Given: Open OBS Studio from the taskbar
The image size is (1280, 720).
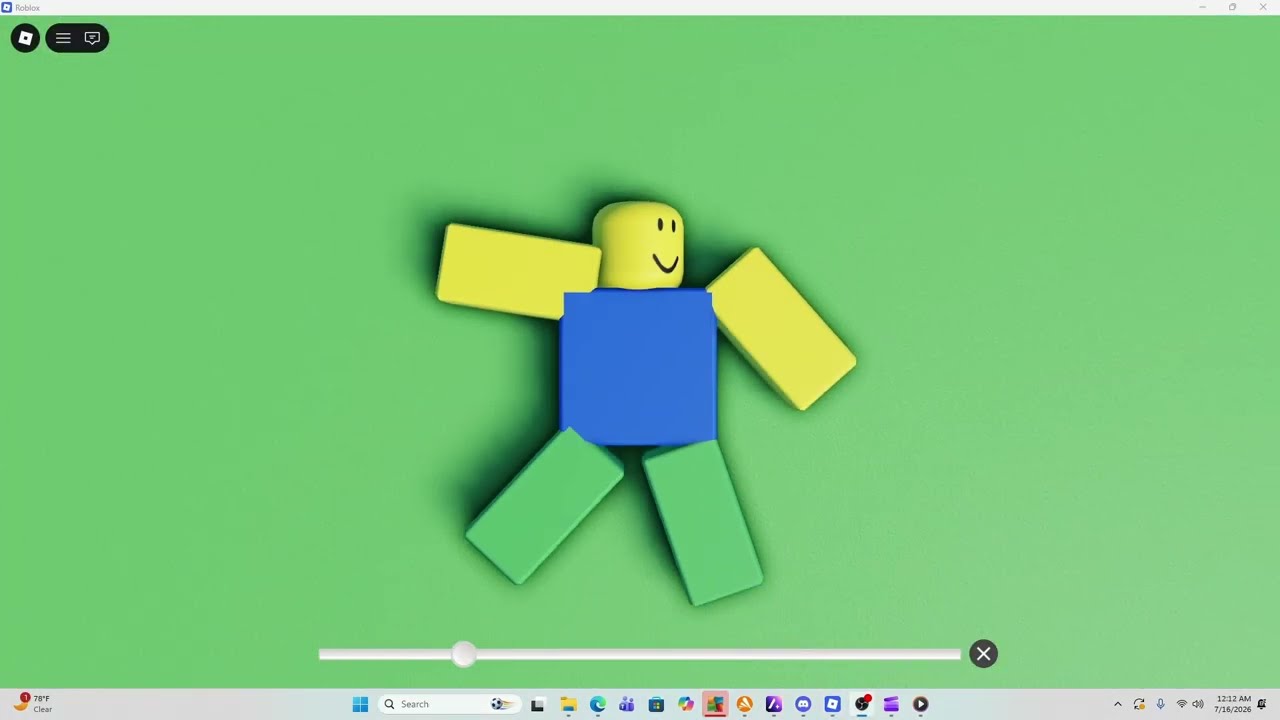Looking at the screenshot, I should click(x=862, y=704).
